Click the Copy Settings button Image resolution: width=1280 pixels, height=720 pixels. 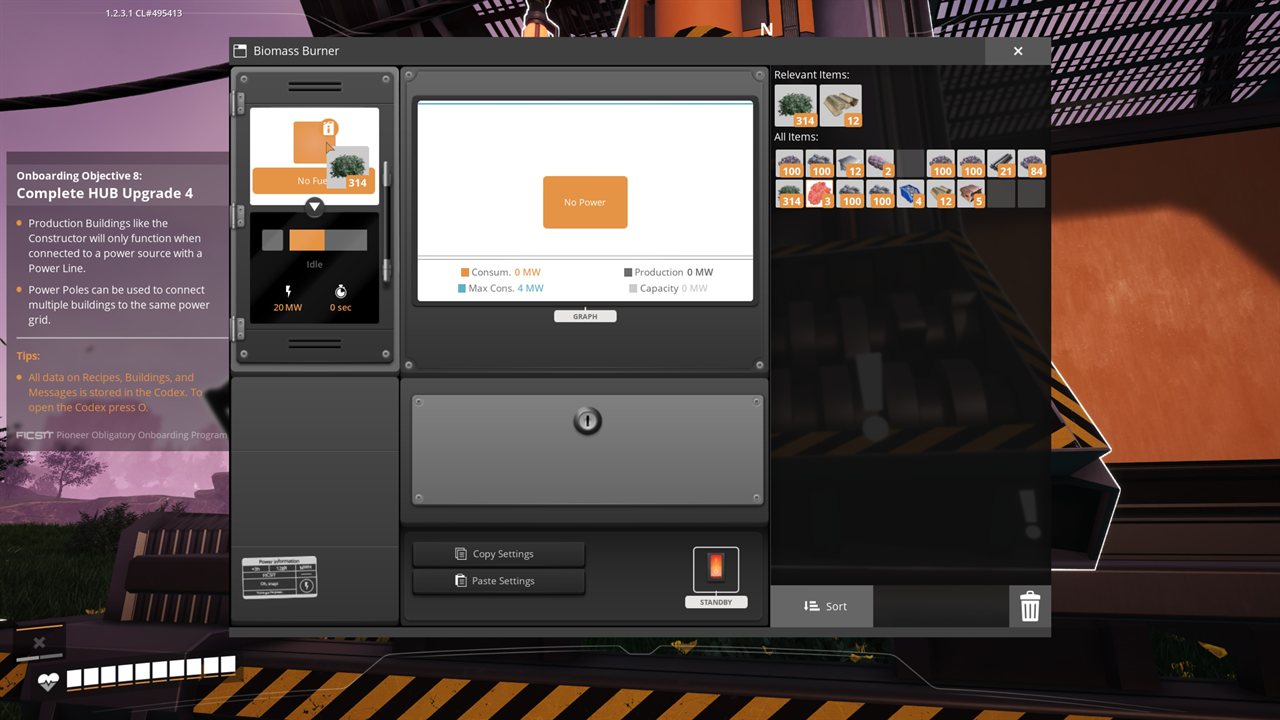pos(499,554)
